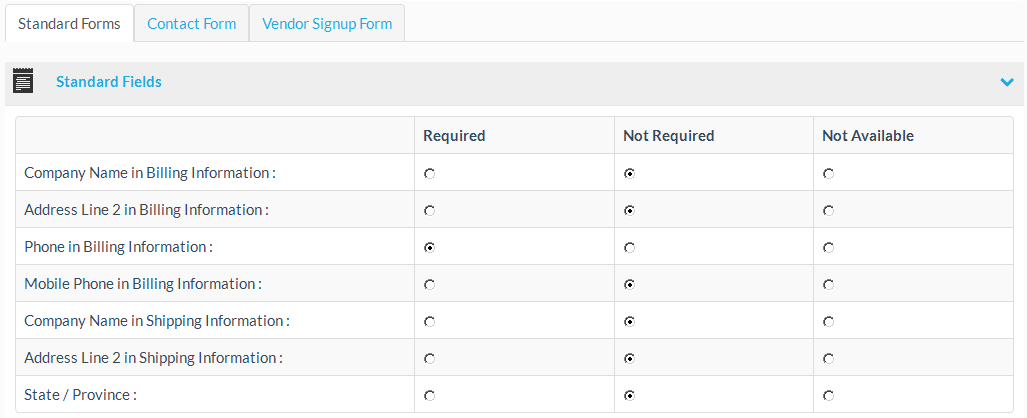
Task: Click the Standard Fields heading link
Action: (x=108, y=82)
